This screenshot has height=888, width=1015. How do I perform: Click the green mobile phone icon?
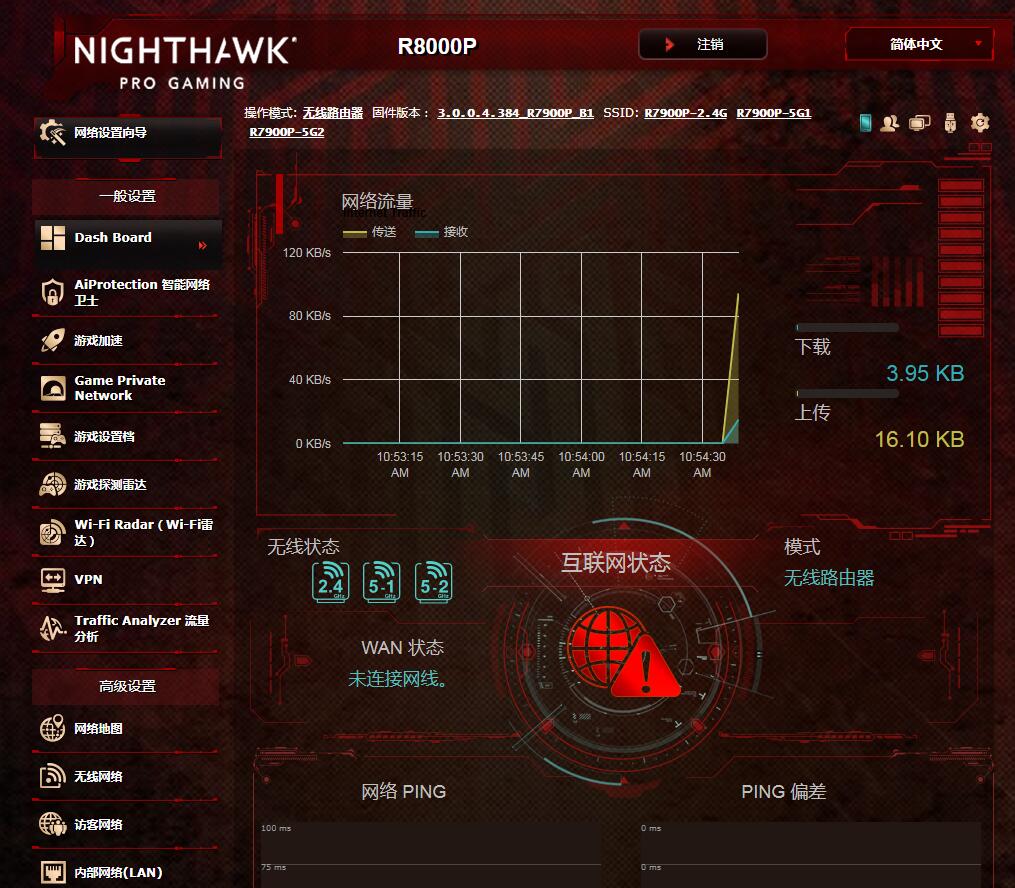pos(865,122)
